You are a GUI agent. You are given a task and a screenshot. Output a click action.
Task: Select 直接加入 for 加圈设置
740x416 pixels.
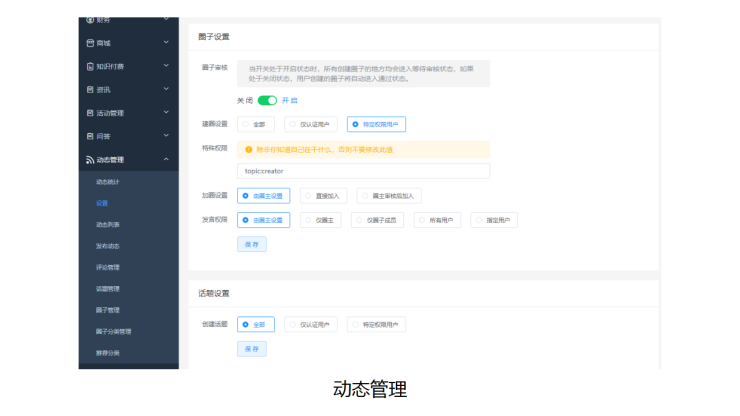[x=323, y=195]
